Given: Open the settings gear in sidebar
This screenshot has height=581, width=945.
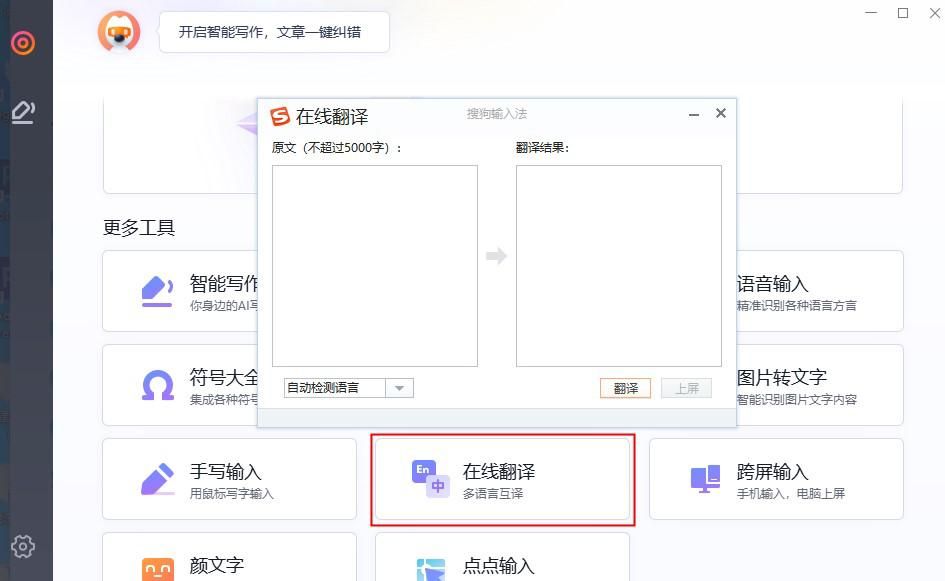Looking at the screenshot, I should click(x=23, y=546).
